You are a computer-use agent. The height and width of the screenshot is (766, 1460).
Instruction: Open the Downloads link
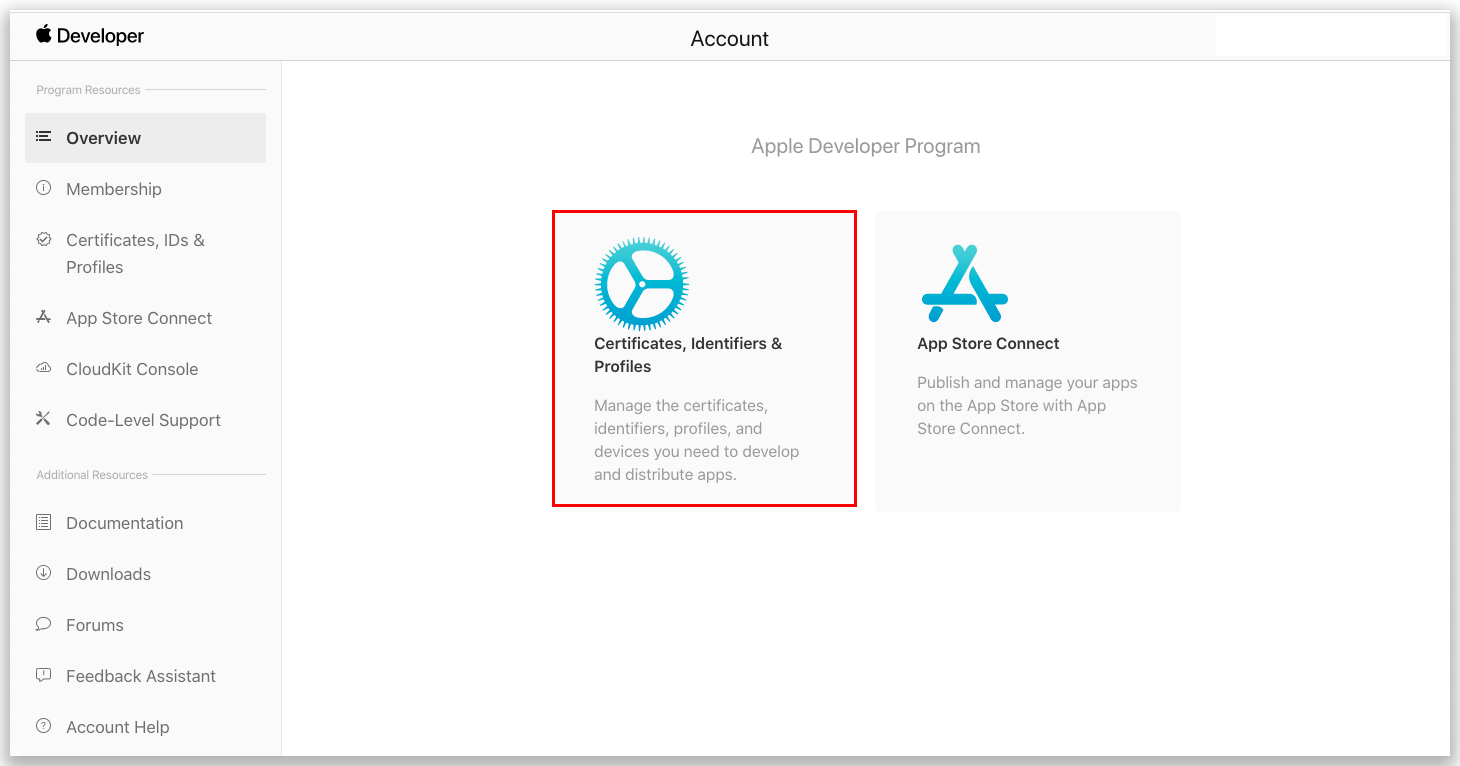108,574
